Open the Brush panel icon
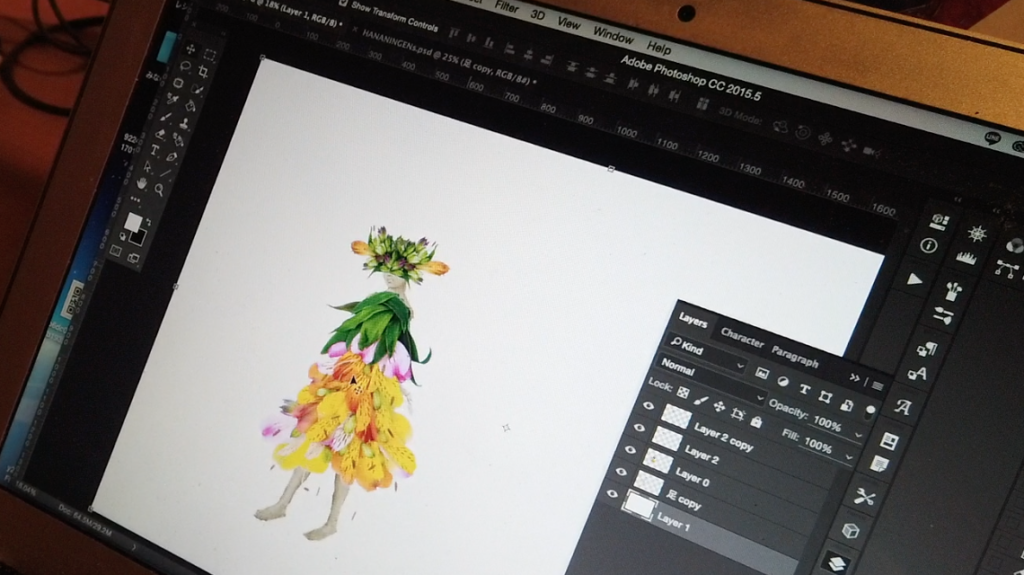Screen dimensions: 1024x575 click(x=953, y=290)
